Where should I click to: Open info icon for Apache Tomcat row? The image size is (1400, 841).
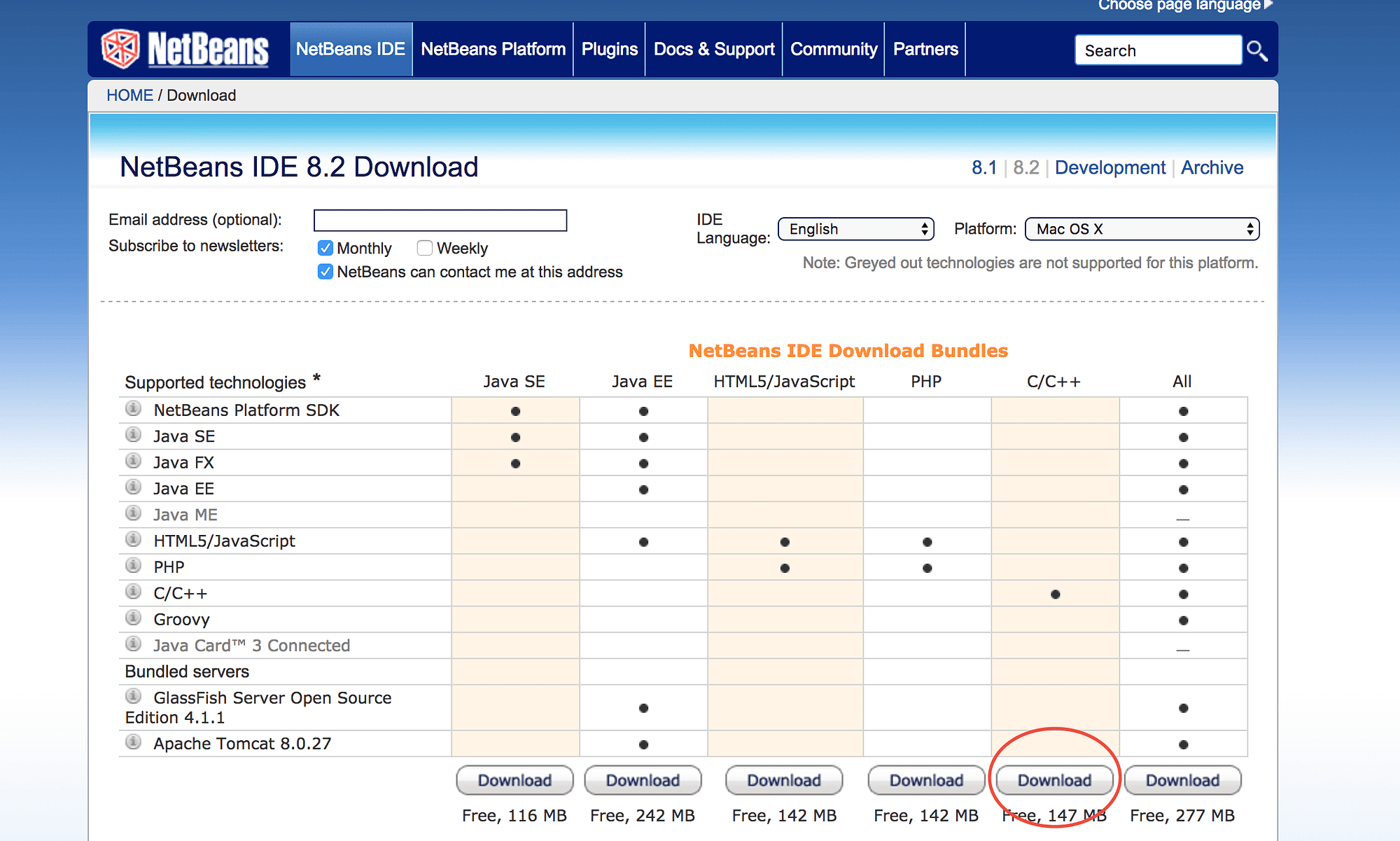pyautogui.click(x=133, y=742)
